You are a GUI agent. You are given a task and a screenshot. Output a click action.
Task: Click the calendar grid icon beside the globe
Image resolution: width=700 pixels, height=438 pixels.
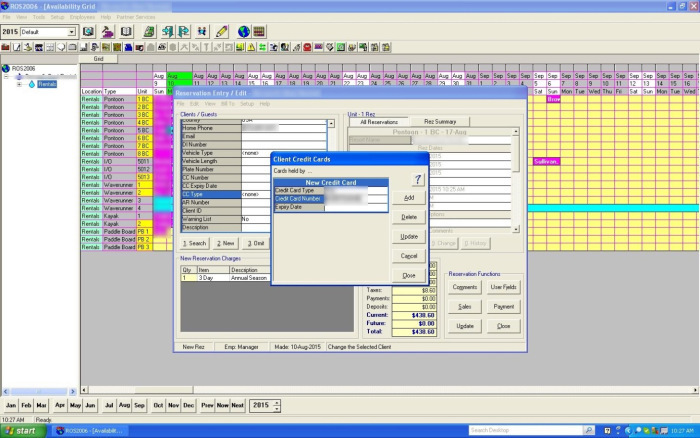(x=259, y=32)
